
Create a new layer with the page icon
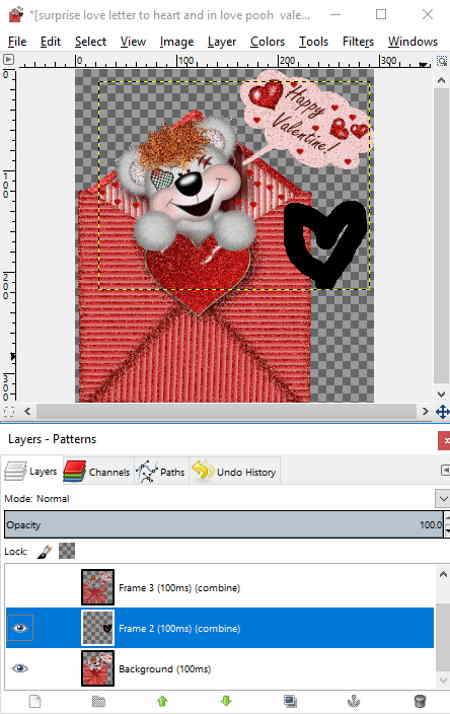[35, 701]
